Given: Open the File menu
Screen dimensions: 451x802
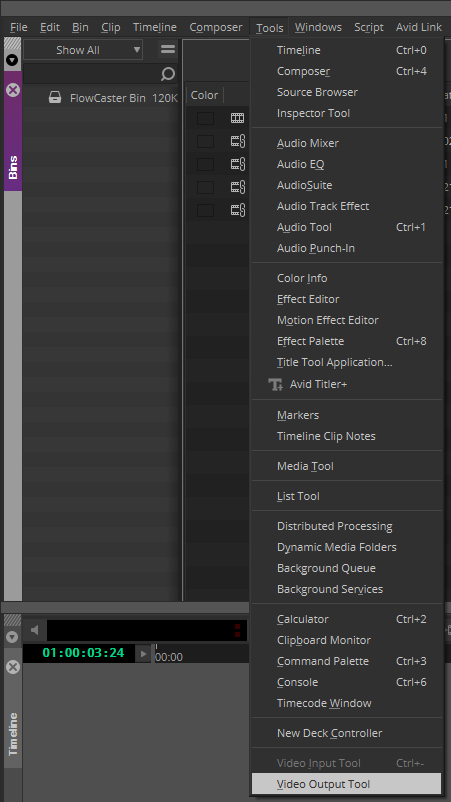Looking at the screenshot, I should pyautogui.click(x=19, y=27).
